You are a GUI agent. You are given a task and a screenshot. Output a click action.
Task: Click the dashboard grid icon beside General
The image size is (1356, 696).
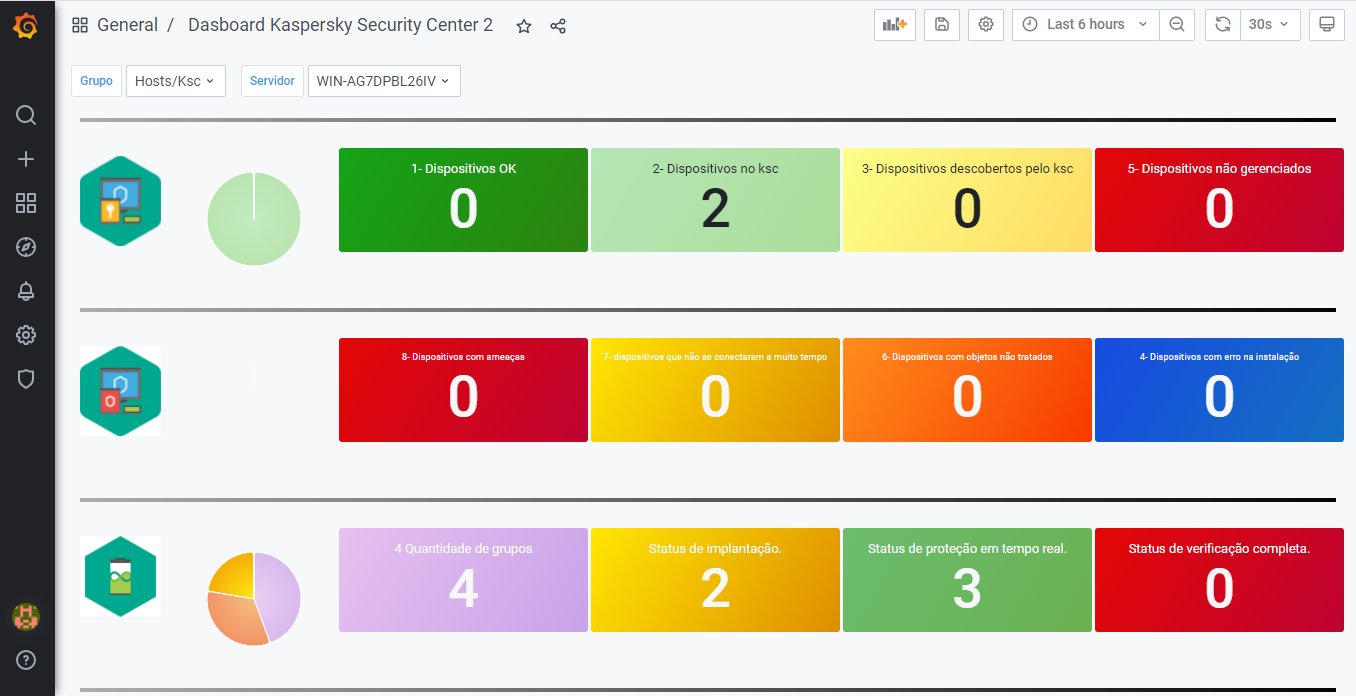coord(80,25)
